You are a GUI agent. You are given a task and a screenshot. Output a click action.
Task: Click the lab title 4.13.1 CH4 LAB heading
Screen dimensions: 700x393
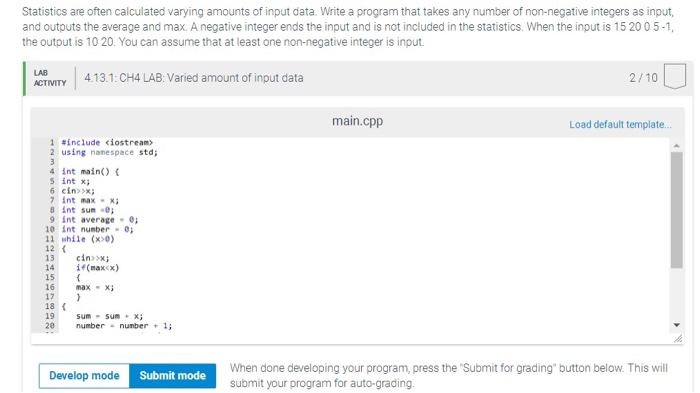coord(194,78)
